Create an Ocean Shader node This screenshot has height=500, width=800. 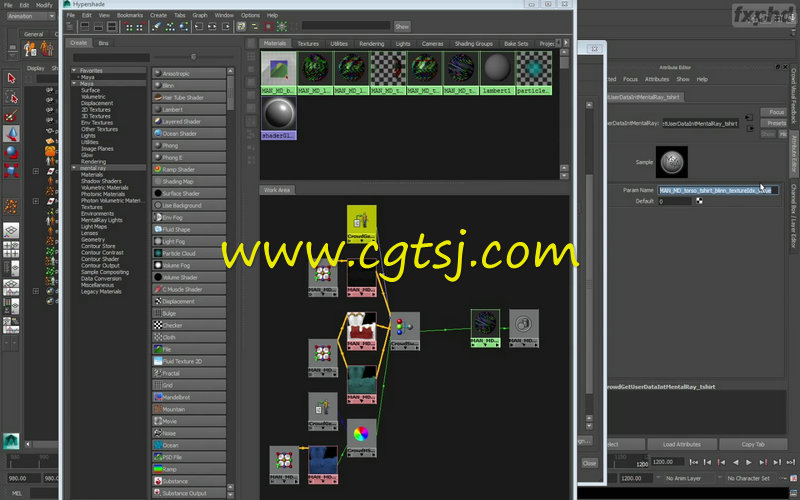[189, 133]
